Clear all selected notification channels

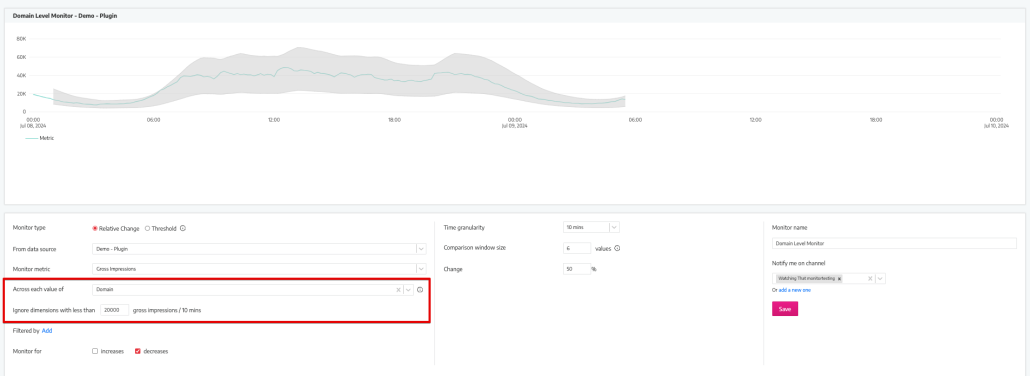(x=870, y=279)
